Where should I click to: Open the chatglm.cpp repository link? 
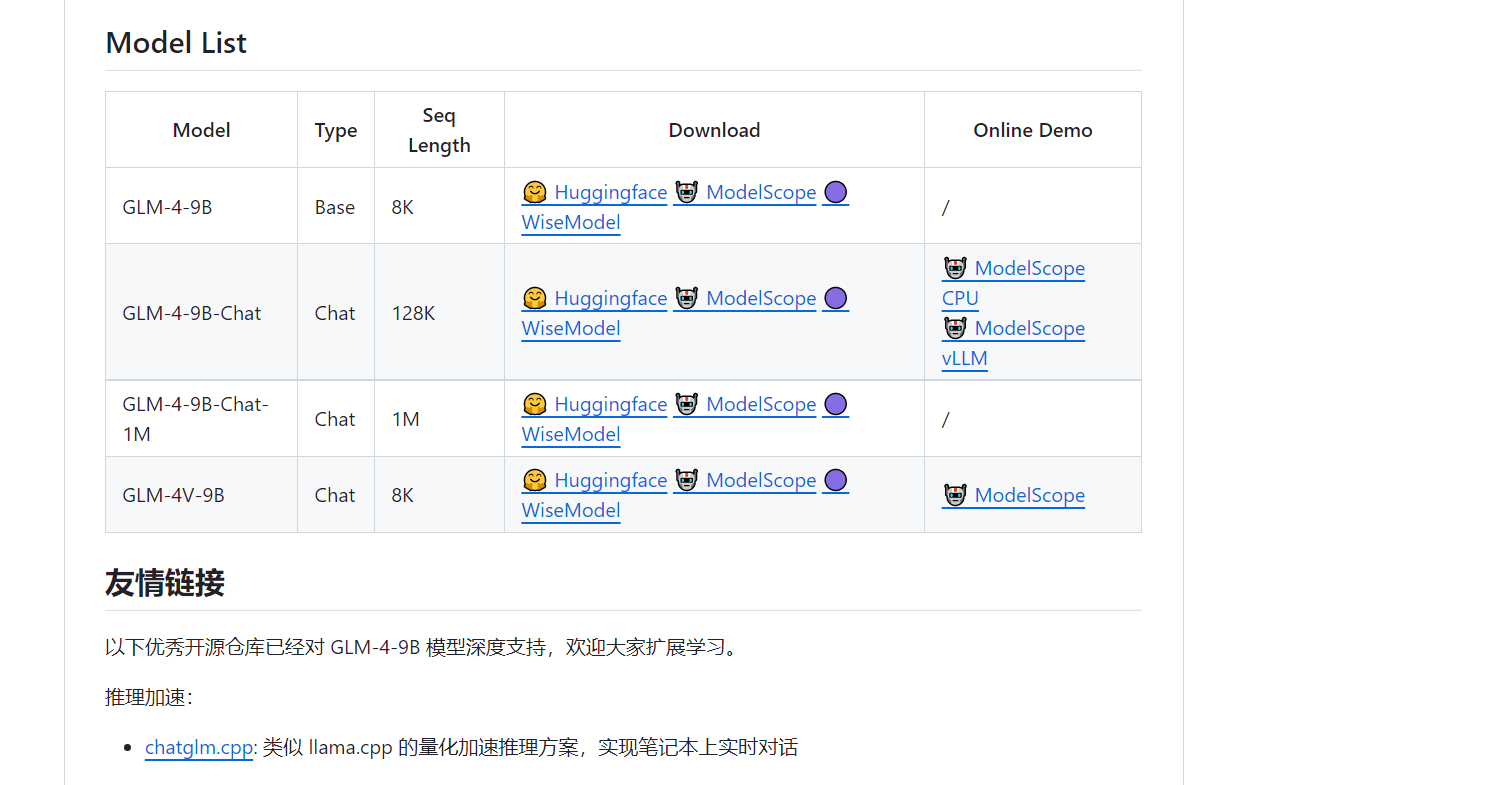click(x=198, y=747)
